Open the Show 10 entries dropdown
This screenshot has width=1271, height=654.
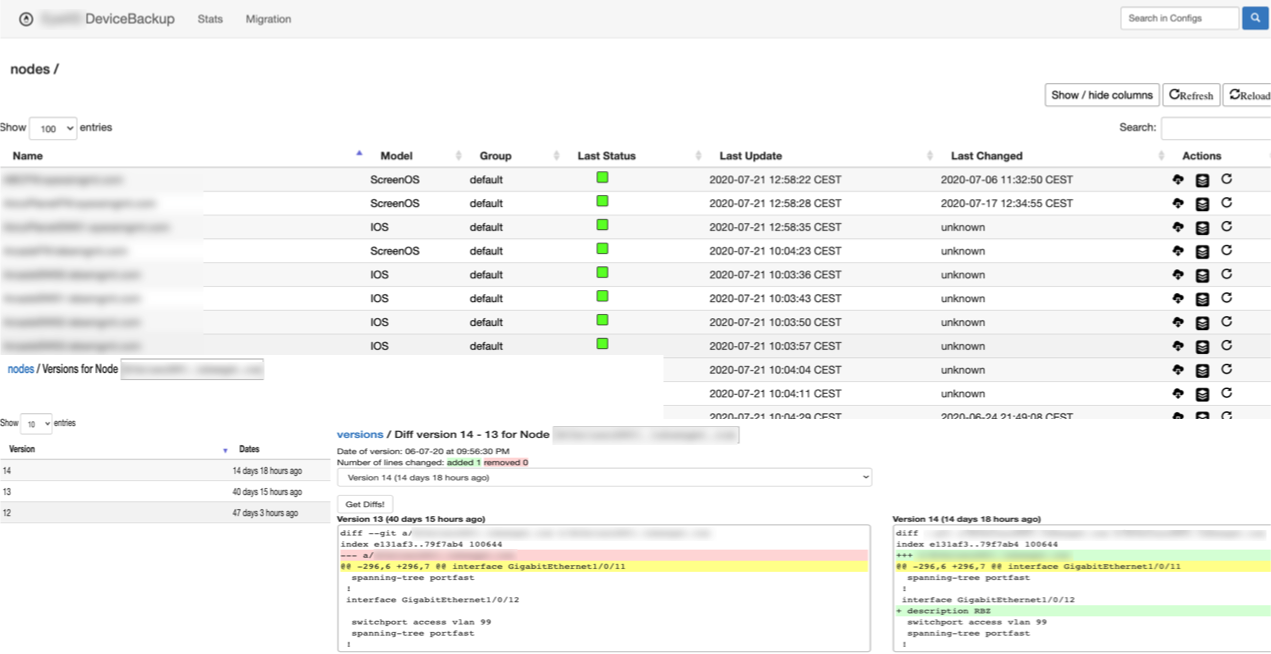(x=36, y=424)
